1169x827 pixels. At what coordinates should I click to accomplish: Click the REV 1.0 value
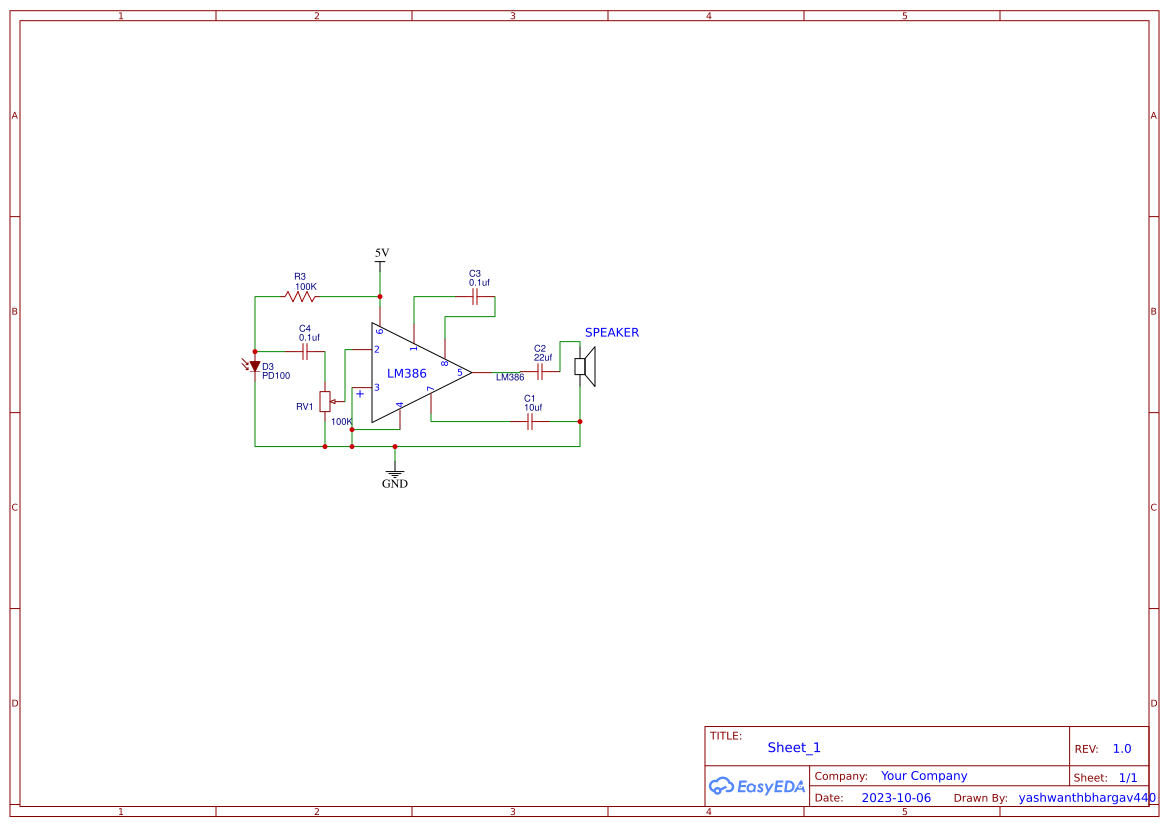(1120, 747)
